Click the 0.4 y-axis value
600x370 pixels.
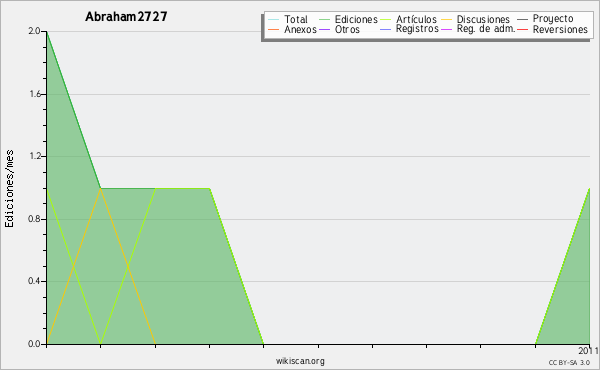[34, 281]
